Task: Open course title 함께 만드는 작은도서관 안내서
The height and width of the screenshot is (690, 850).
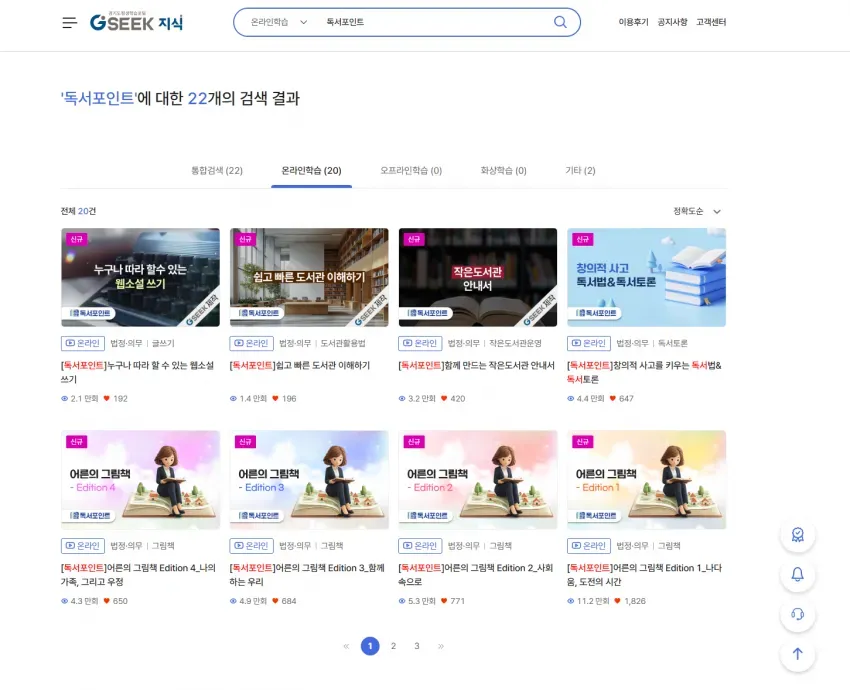Action: pos(476,365)
